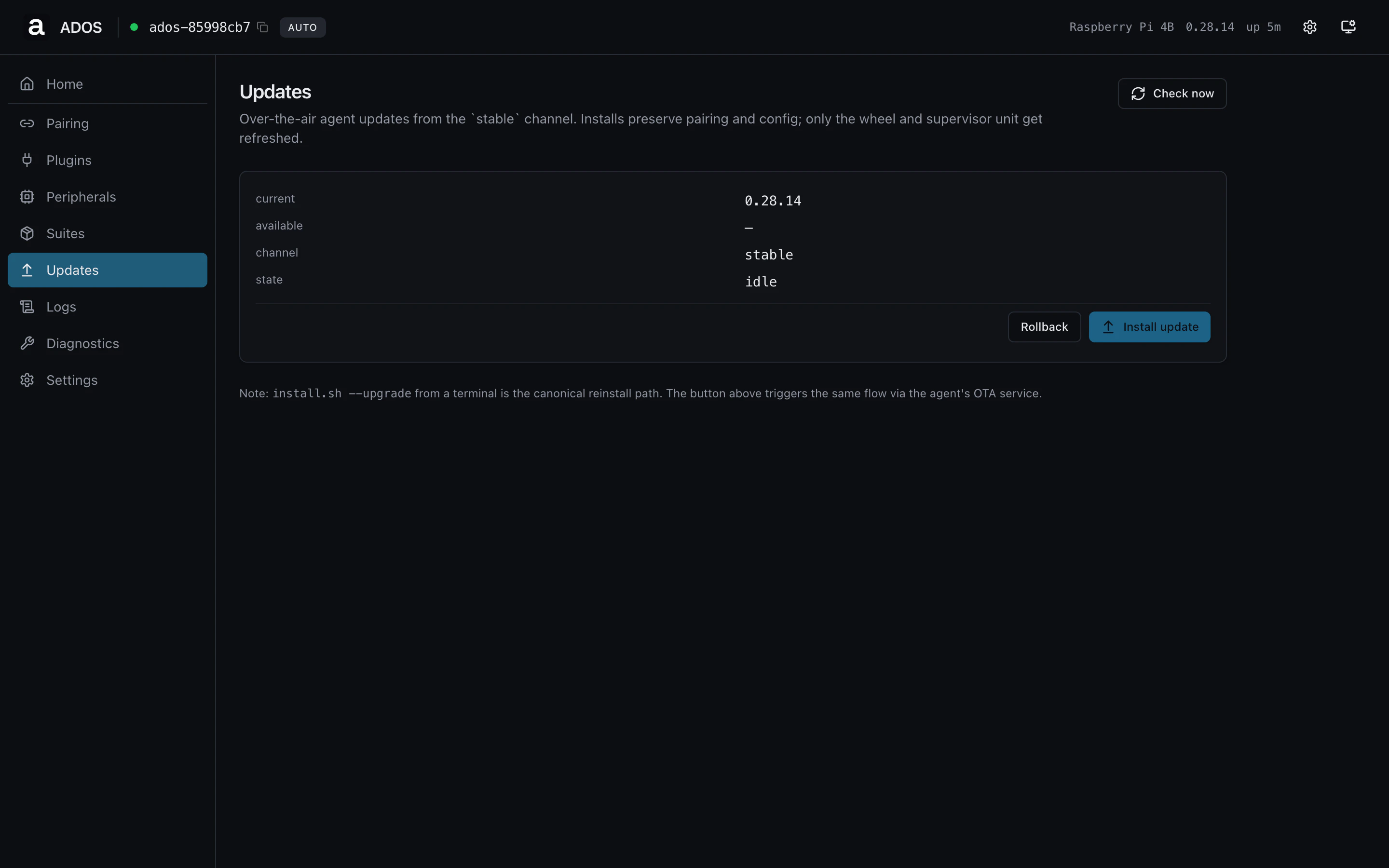
Task: Click the ADOS logo icon
Action: (36, 27)
